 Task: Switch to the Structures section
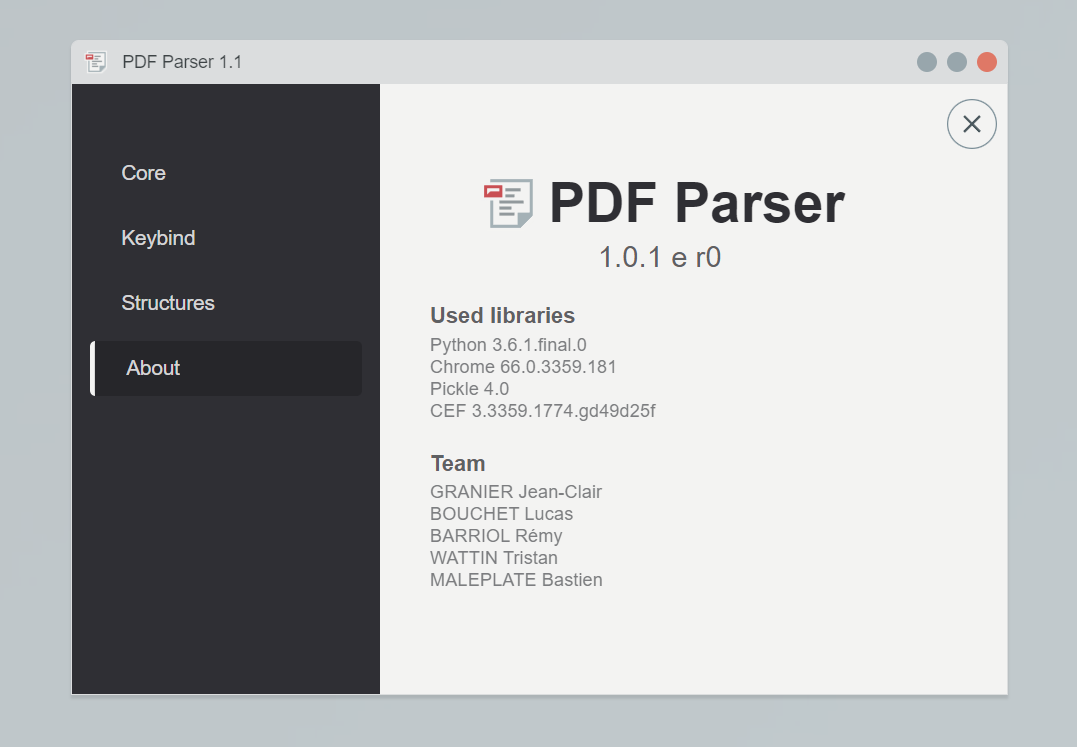pyautogui.click(x=168, y=303)
